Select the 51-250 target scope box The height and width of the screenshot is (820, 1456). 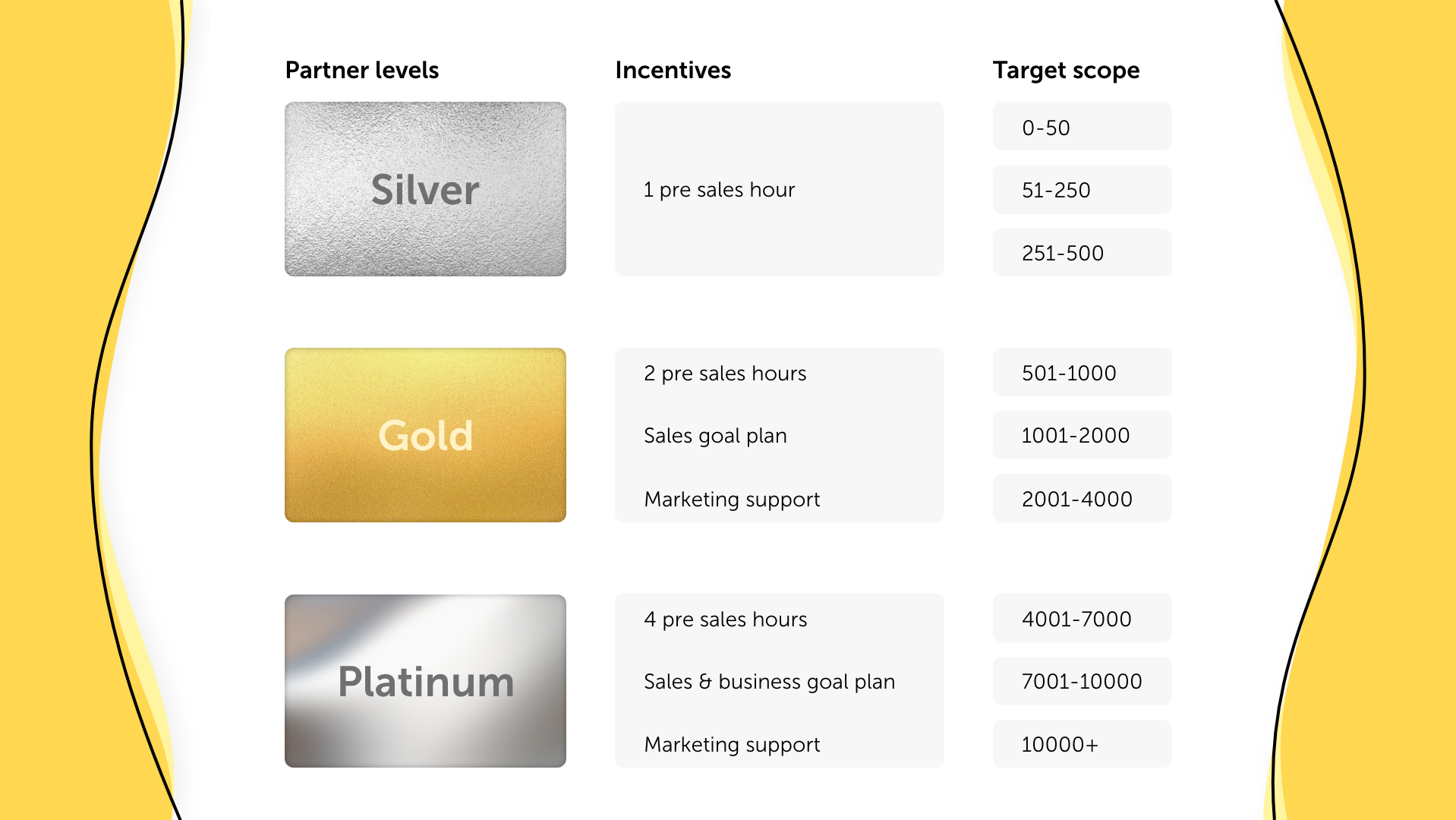pos(1082,190)
